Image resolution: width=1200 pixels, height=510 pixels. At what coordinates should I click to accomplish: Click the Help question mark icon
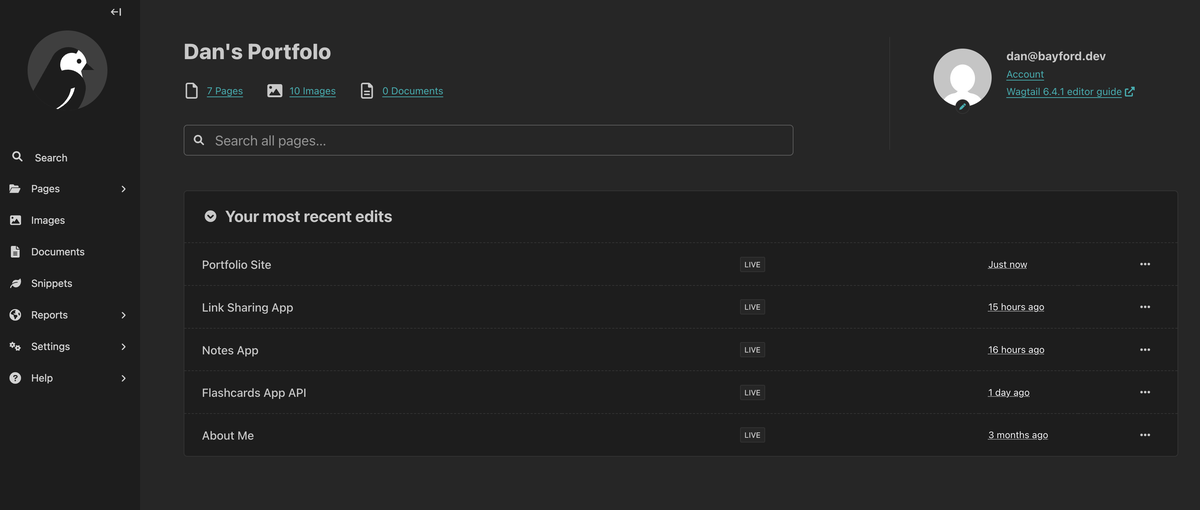point(15,378)
